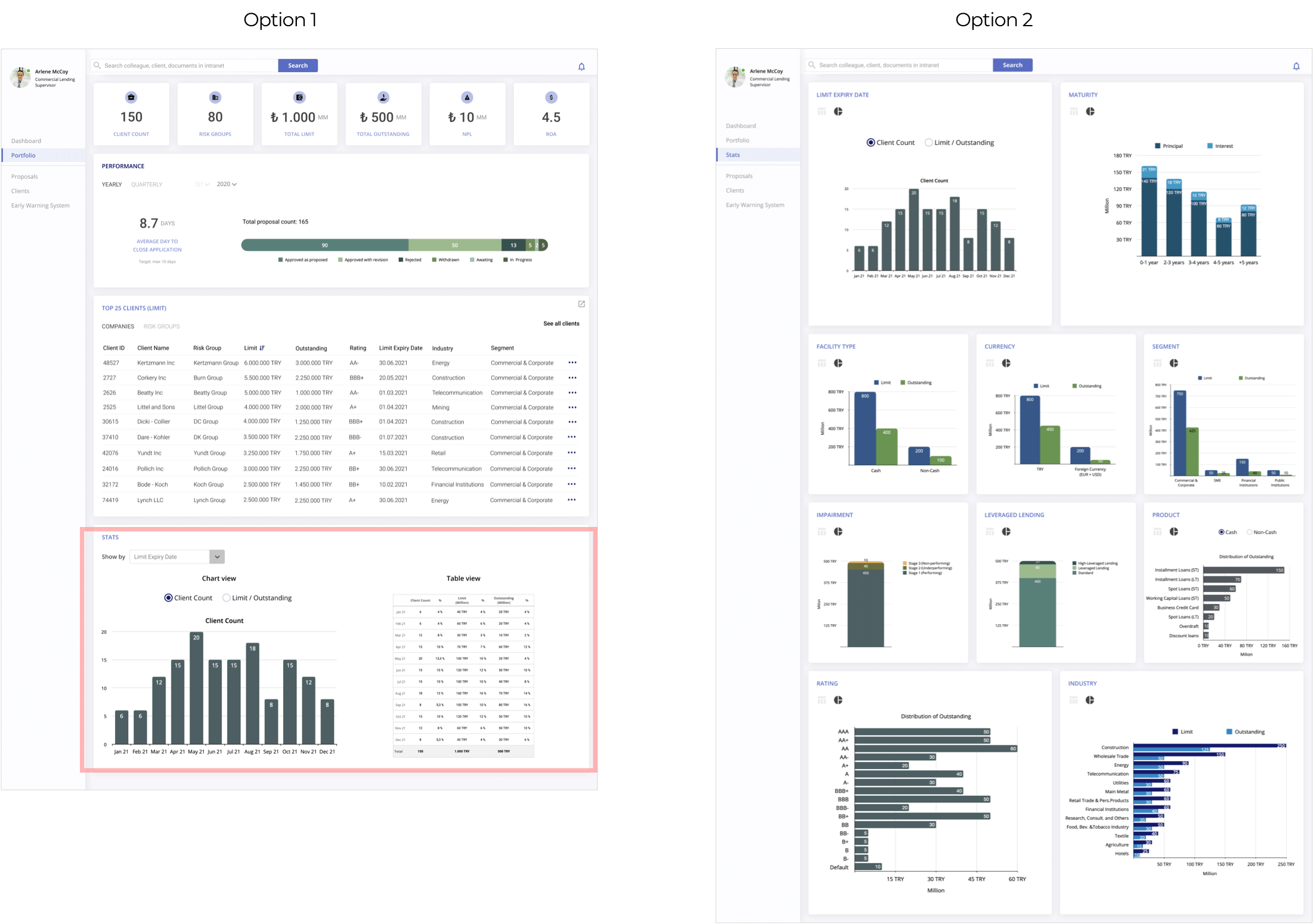The width and height of the screenshot is (1313, 924).
Task: Open more options for Beatty Inc row
Action: (572, 392)
